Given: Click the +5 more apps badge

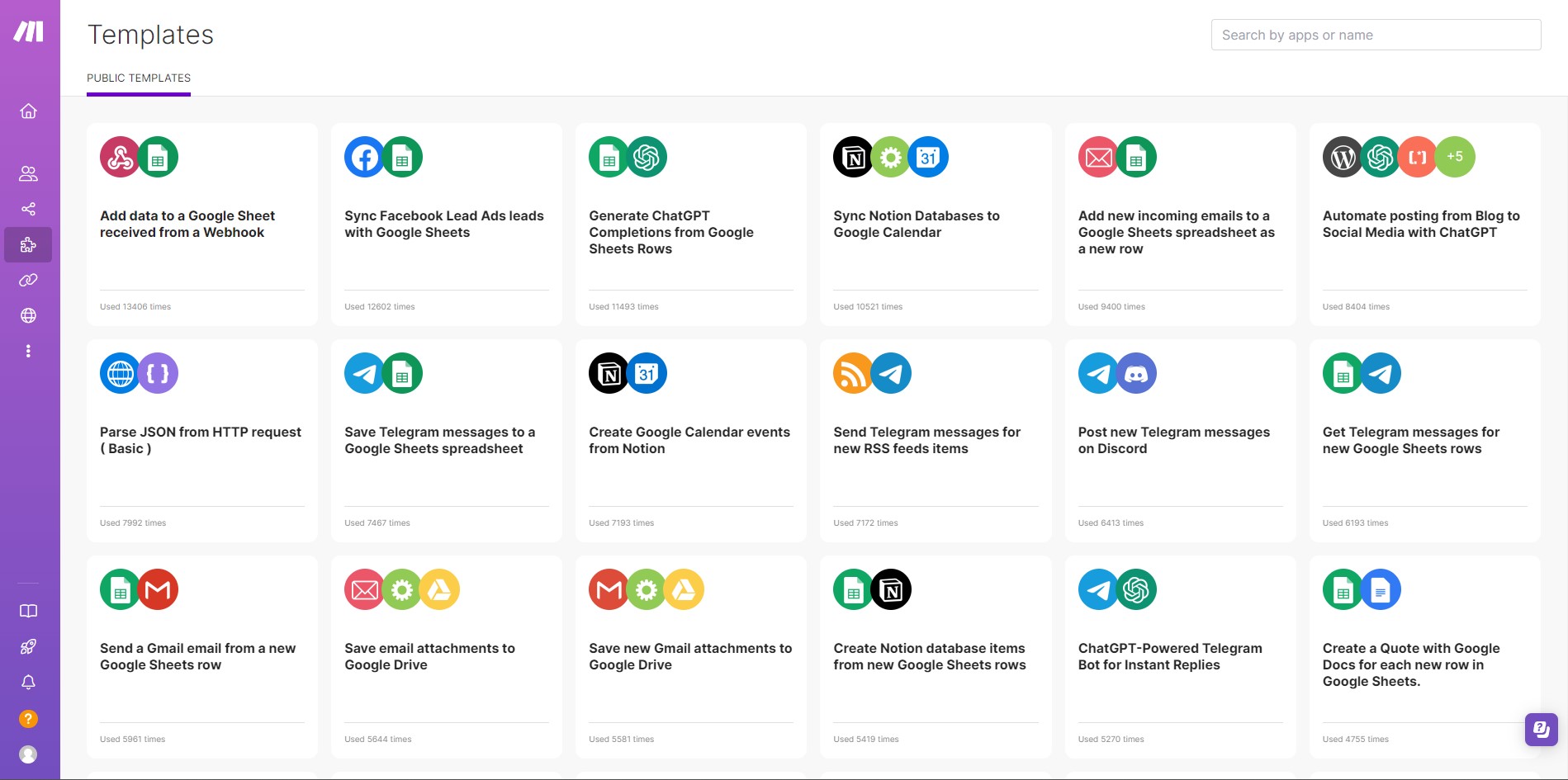Looking at the screenshot, I should 1455,157.
